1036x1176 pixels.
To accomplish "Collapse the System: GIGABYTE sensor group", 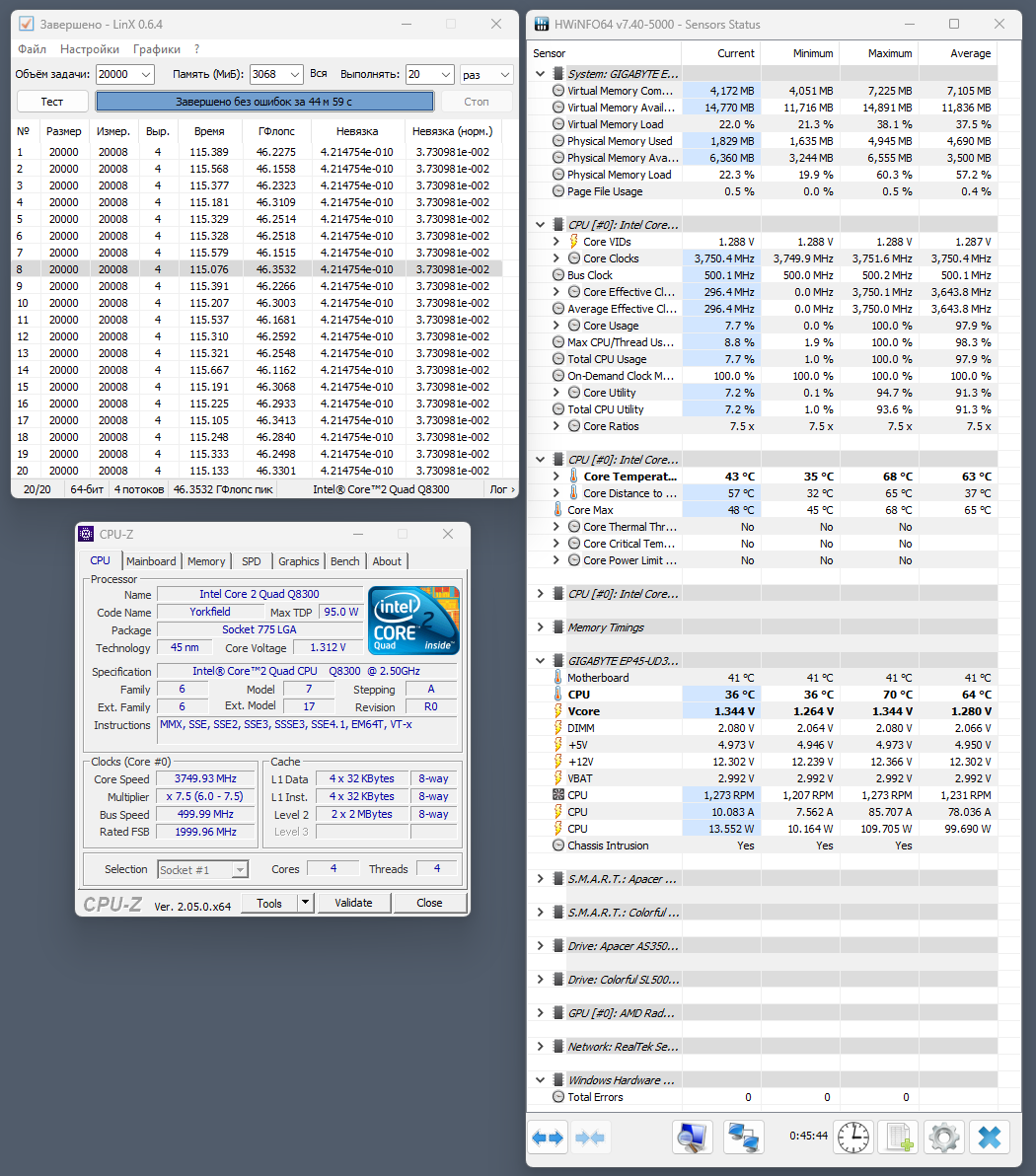I will [x=540, y=73].
